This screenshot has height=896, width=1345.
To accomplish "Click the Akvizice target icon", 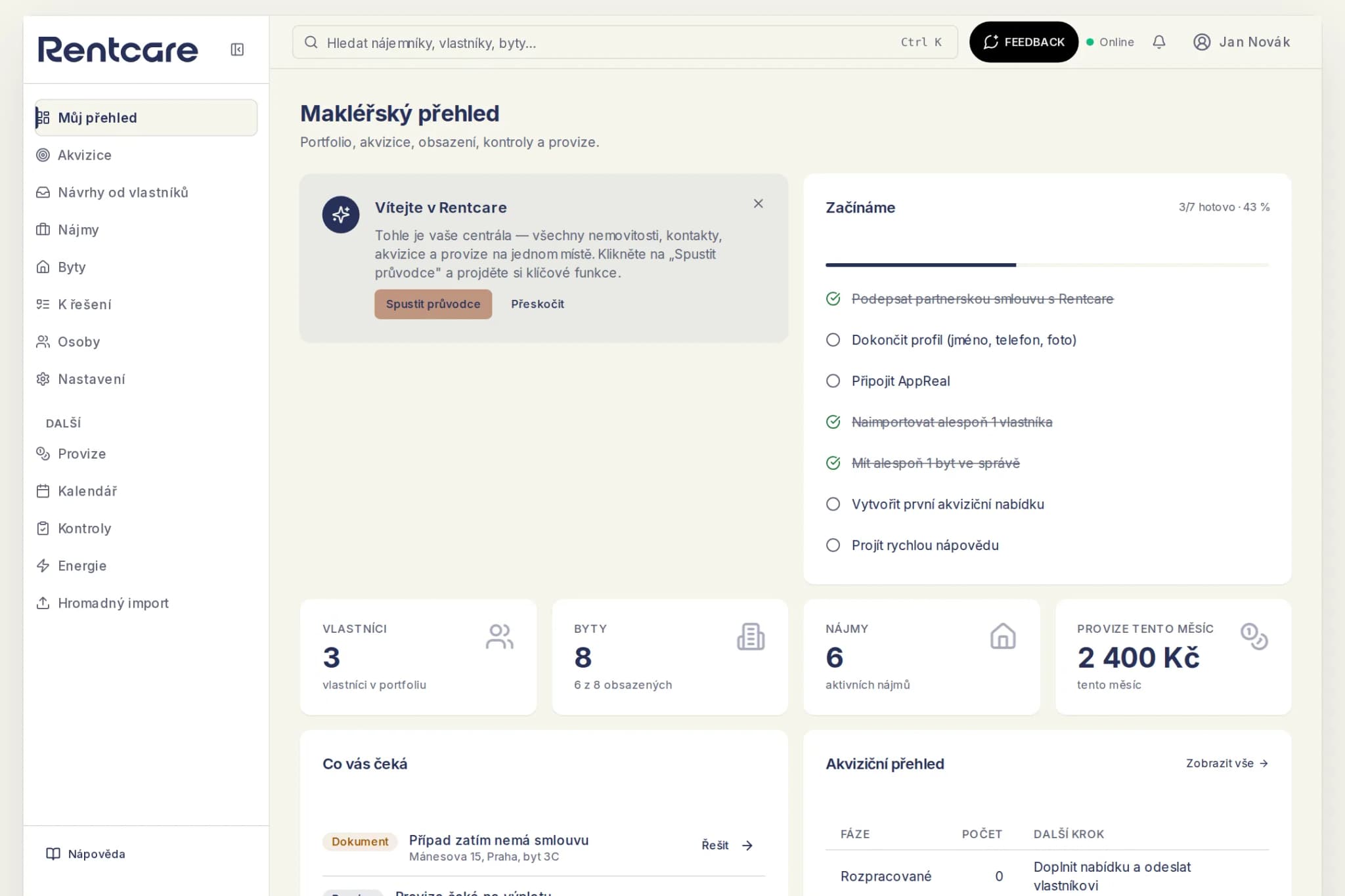I will [x=43, y=155].
